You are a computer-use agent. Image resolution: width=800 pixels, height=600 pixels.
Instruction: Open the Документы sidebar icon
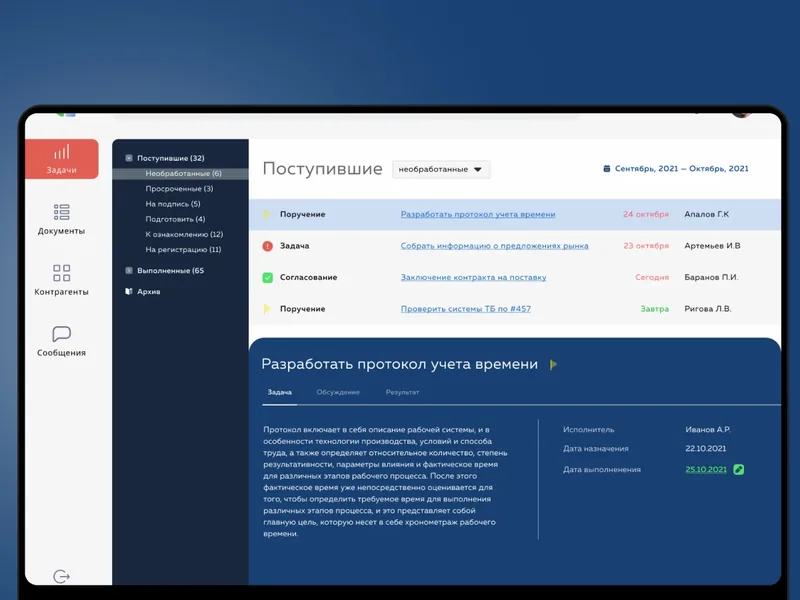click(x=62, y=212)
